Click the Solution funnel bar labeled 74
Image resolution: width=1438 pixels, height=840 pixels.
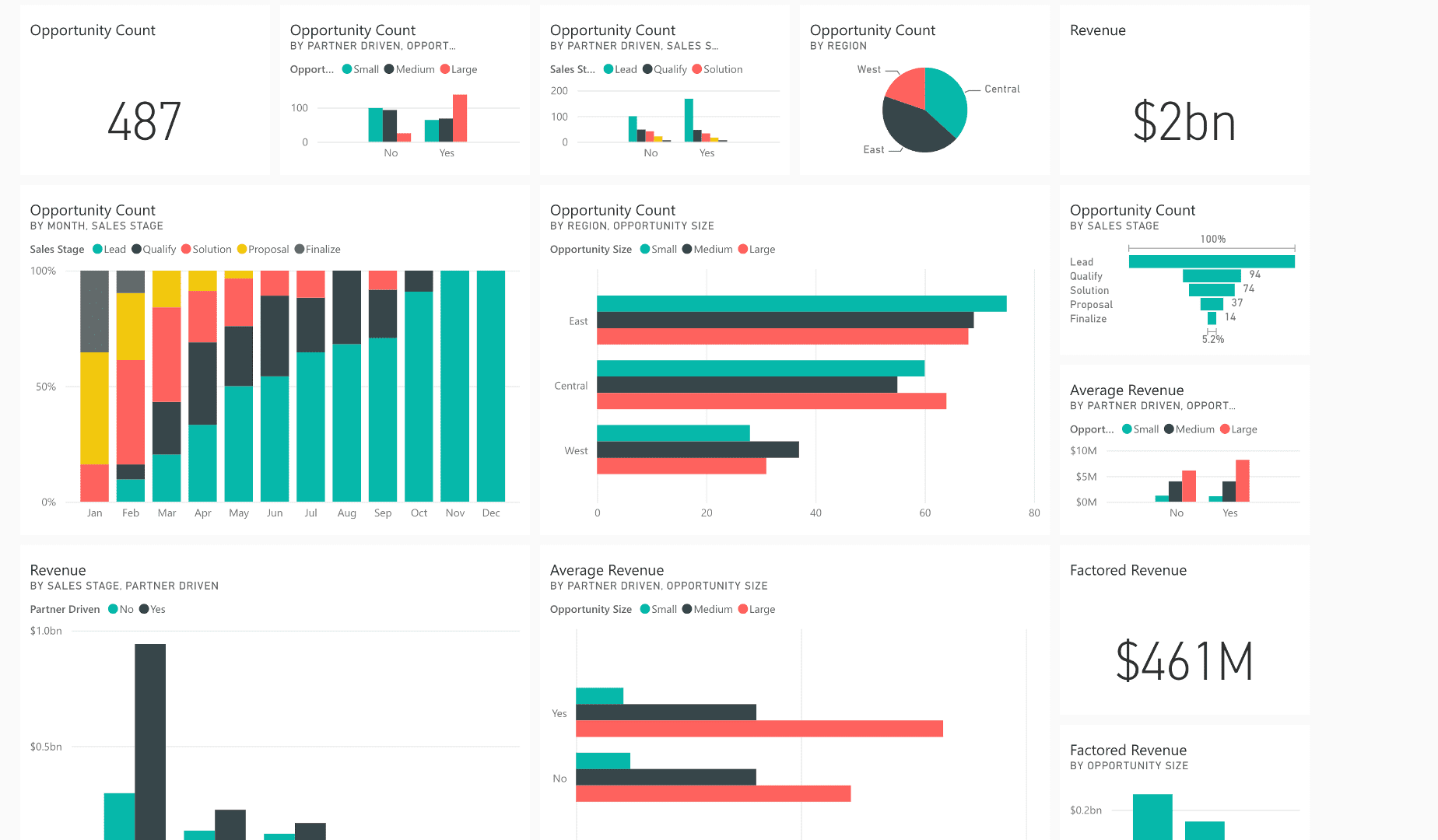(x=1212, y=290)
